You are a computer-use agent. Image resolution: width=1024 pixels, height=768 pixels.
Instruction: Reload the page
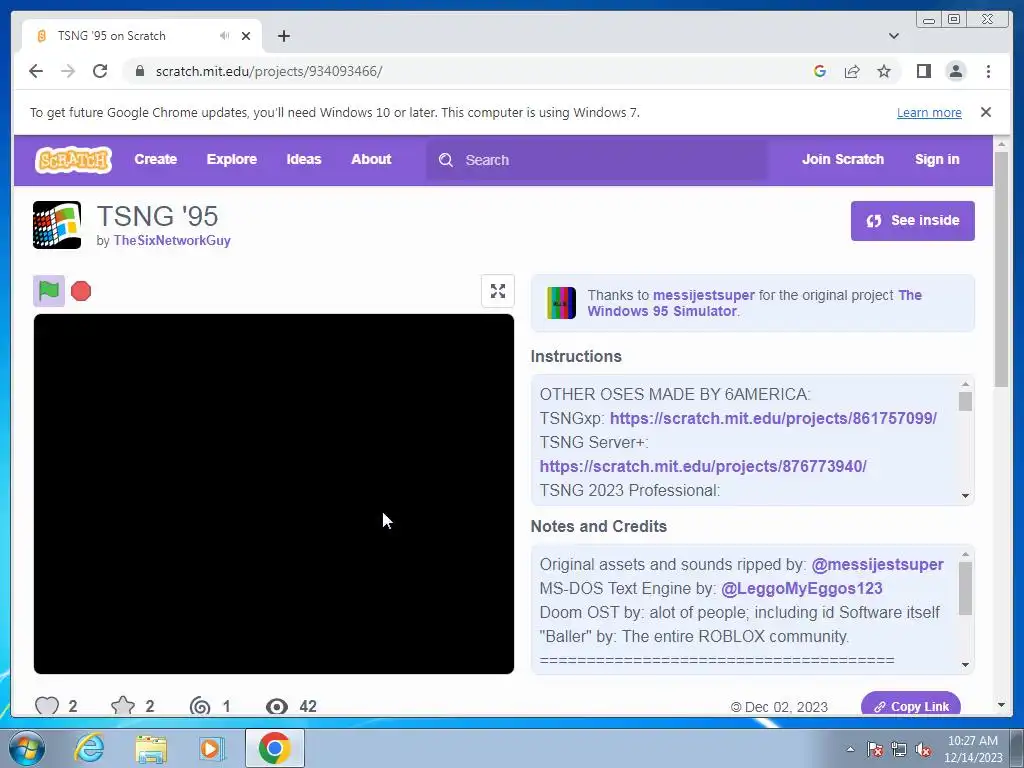[100, 71]
